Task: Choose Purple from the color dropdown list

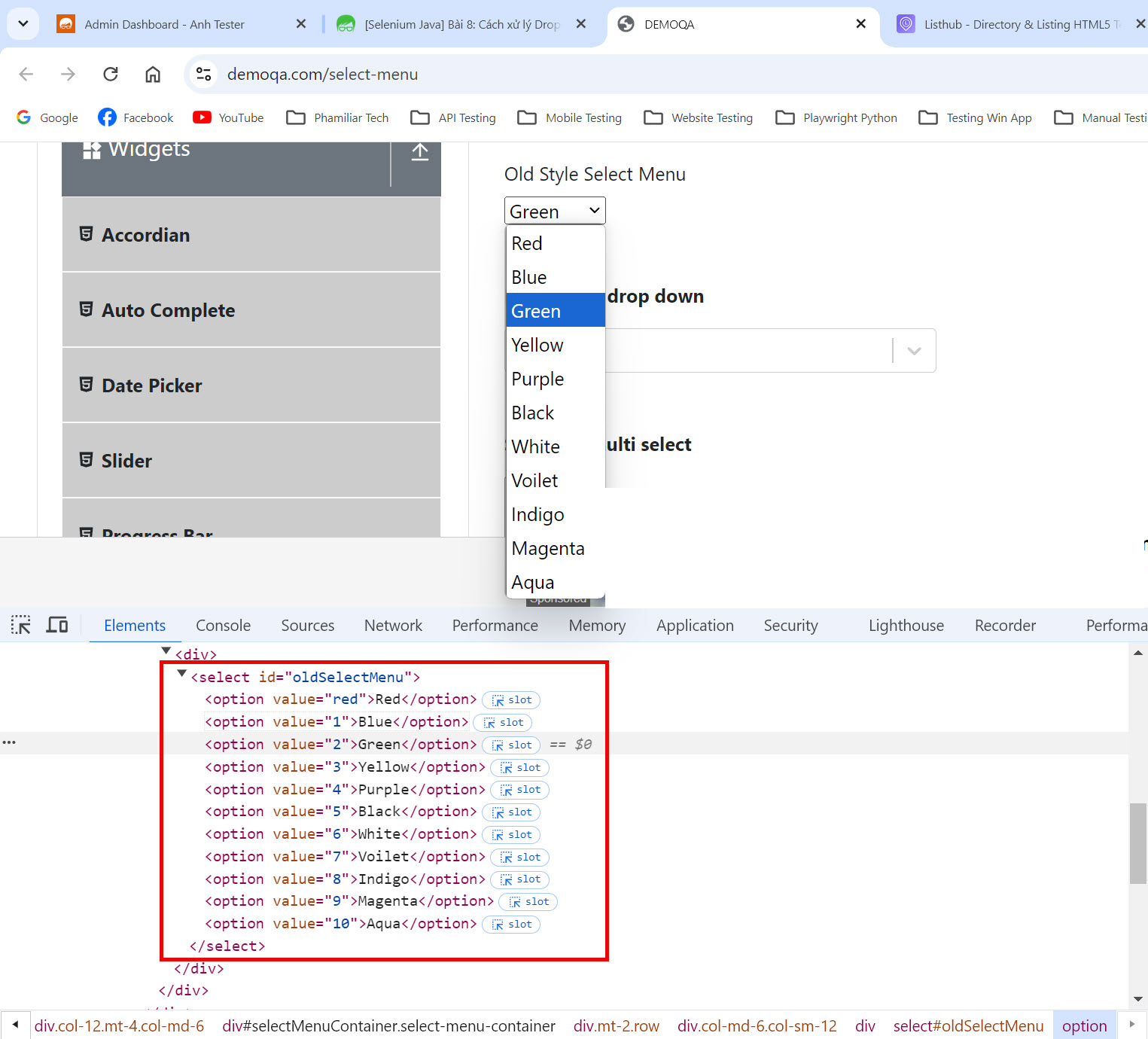Action: 556,379
